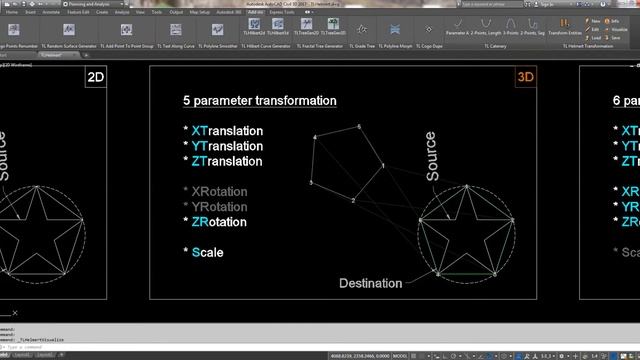Pick the Catenary 3-Points option
This screenshot has width=640, height=360.
pyautogui.click(x=511, y=27)
